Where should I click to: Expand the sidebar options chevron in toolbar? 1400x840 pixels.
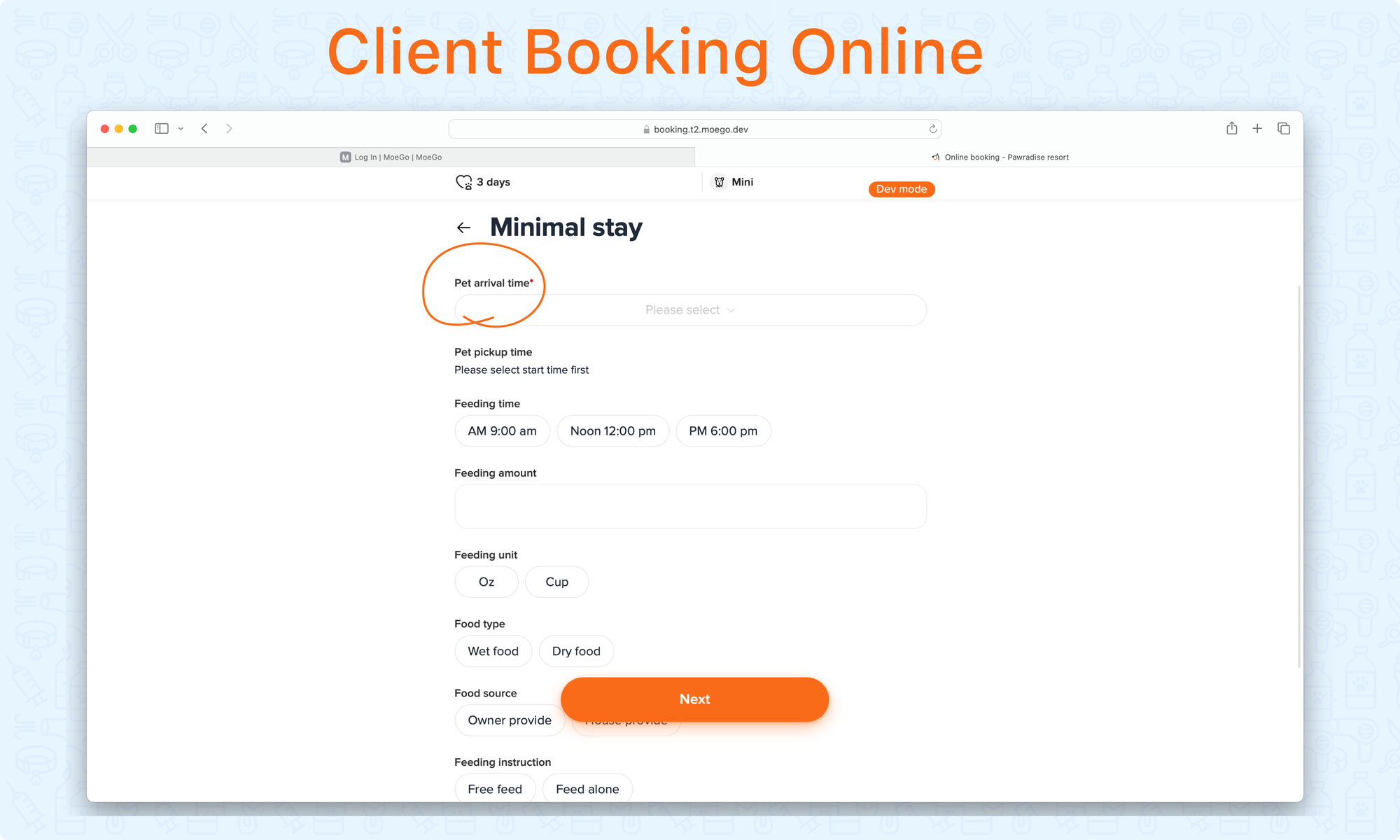pyautogui.click(x=181, y=129)
